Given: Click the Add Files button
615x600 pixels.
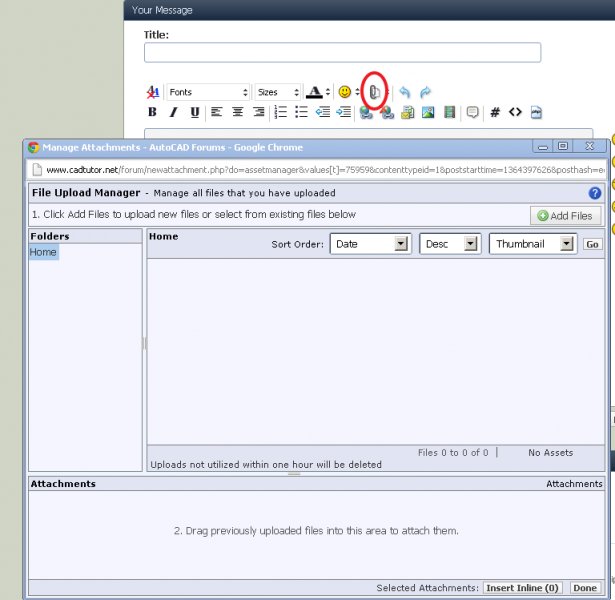Looking at the screenshot, I should click(x=565, y=216).
